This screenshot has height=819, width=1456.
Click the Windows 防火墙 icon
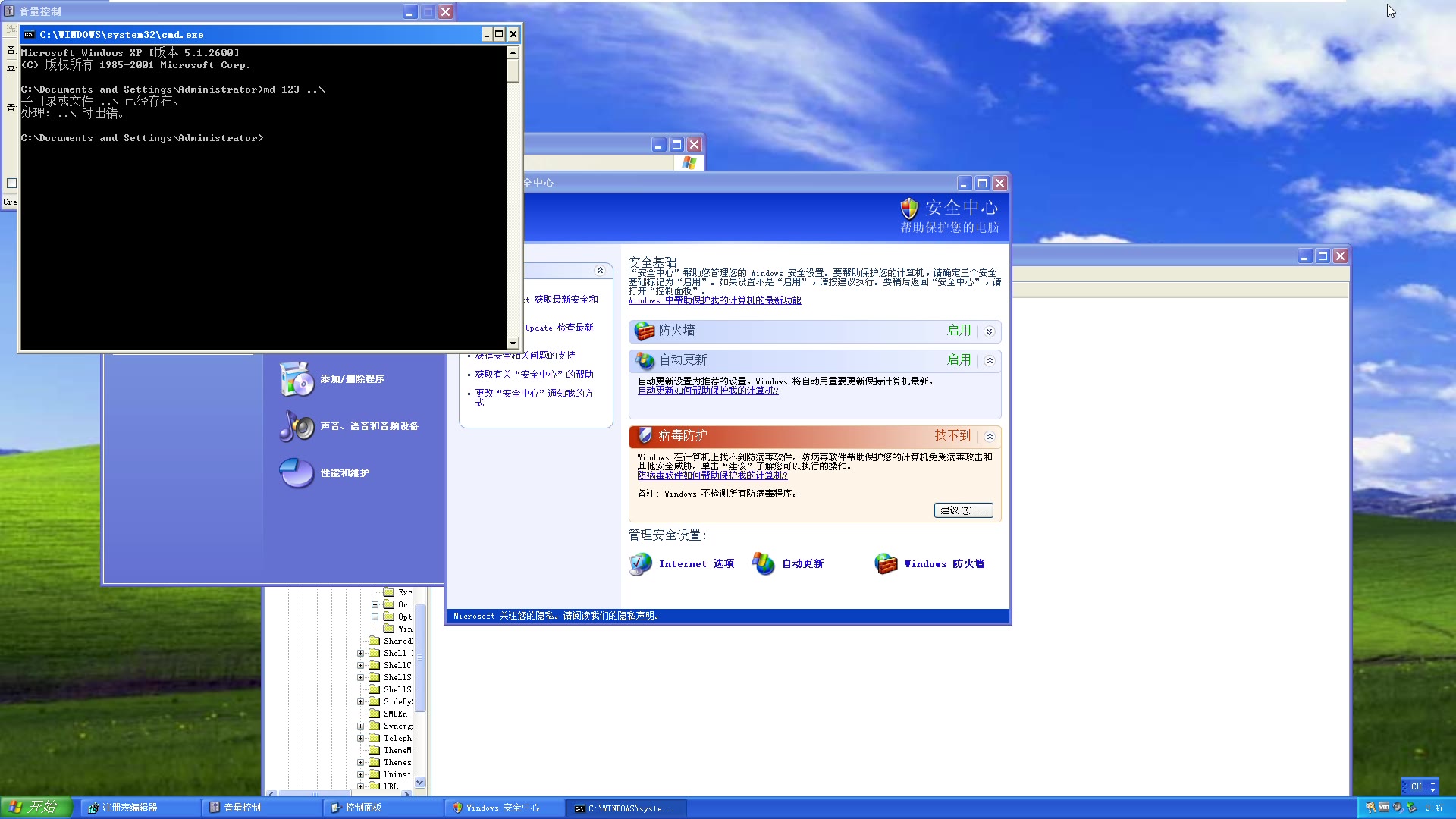[x=883, y=563]
